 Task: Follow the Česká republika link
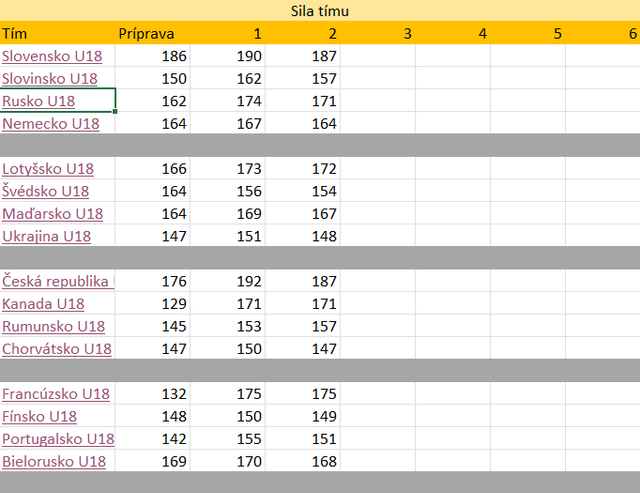(x=58, y=281)
